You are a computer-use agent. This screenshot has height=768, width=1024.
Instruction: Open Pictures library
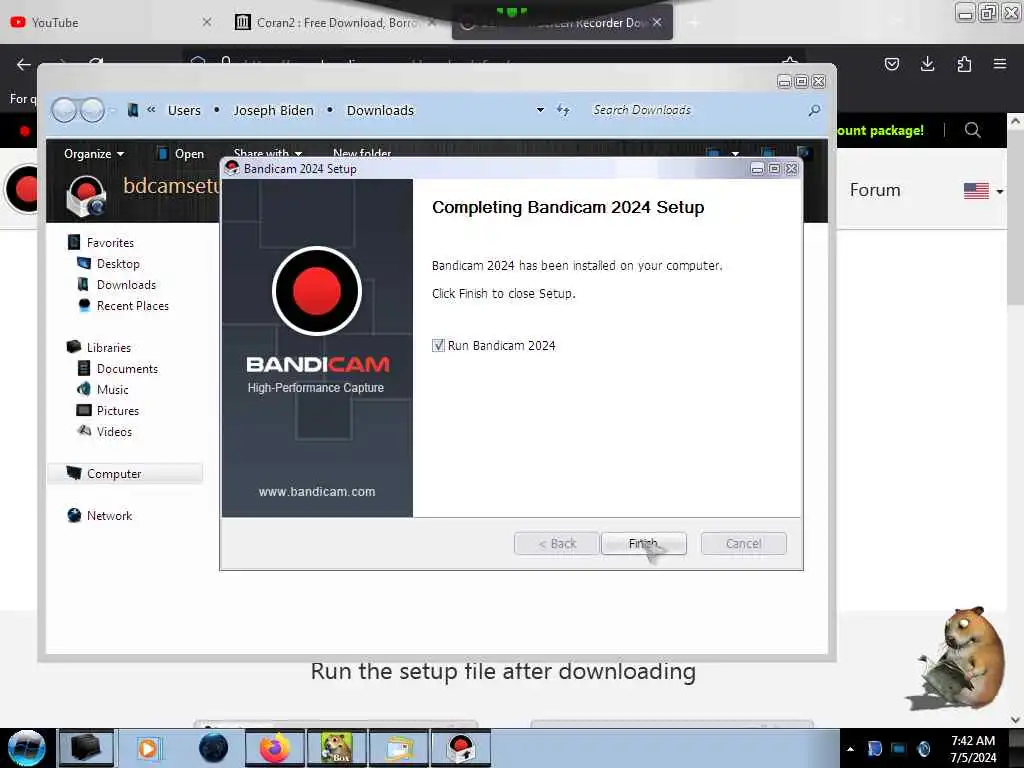[x=118, y=410]
